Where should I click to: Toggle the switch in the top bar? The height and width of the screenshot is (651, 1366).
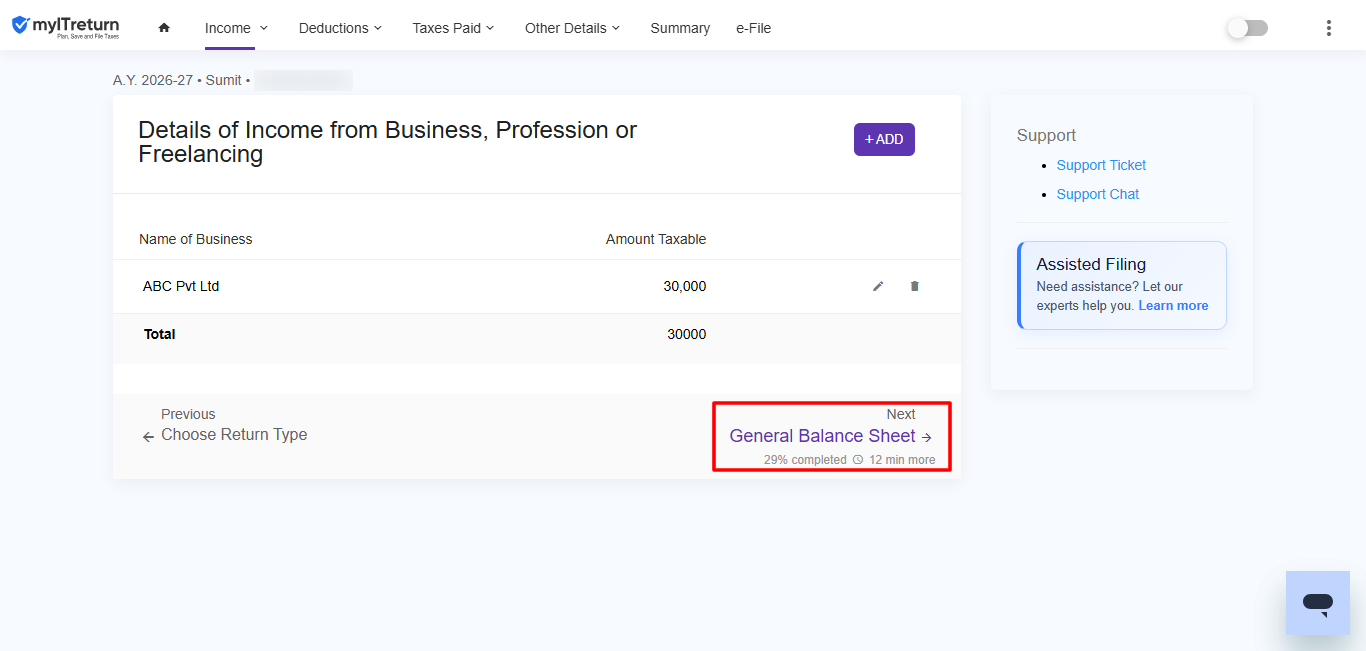pos(1247,28)
